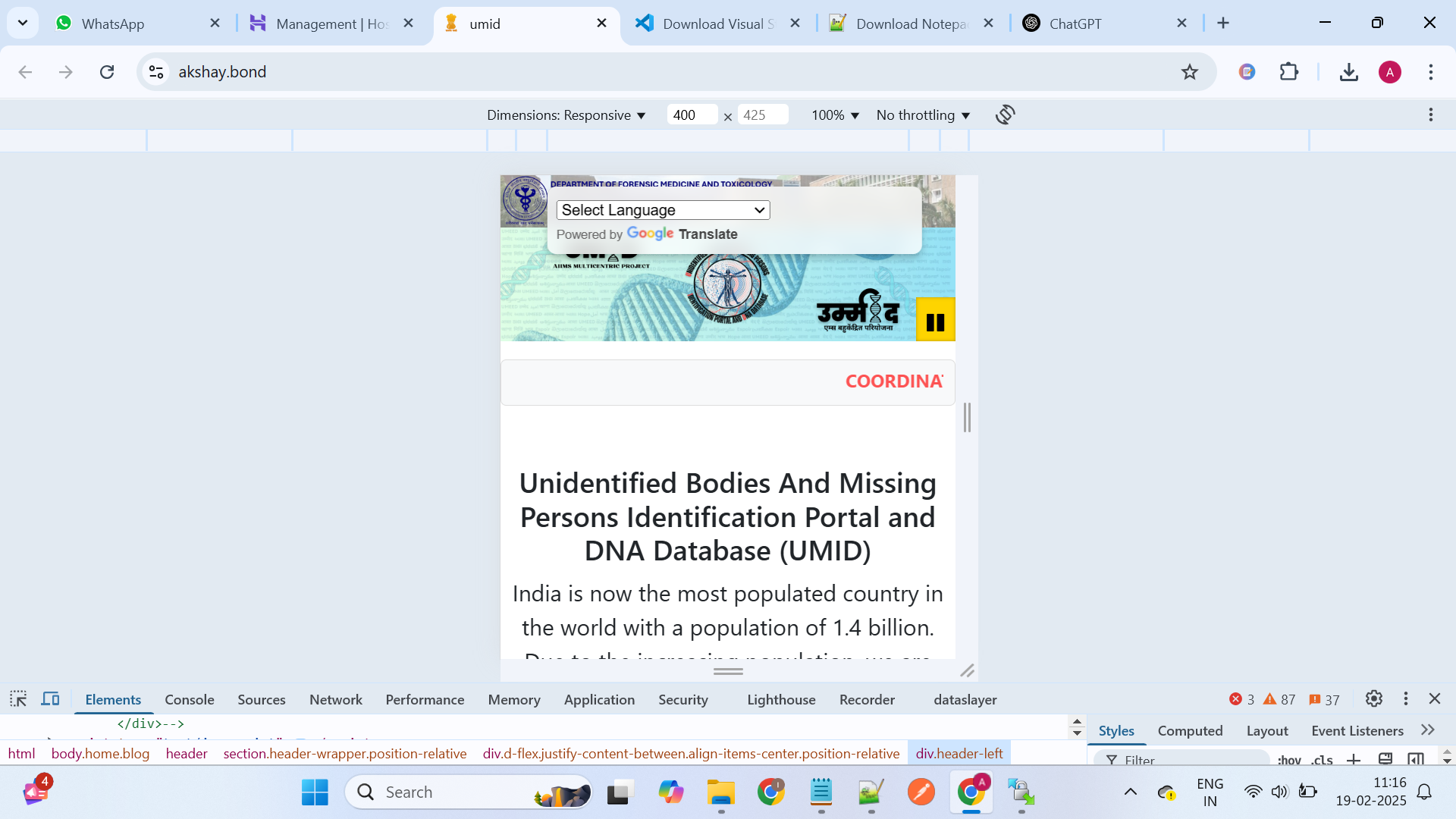Screen dimensions: 1456x819
Task: Edit the viewport height field showing 425
Action: [762, 115]
